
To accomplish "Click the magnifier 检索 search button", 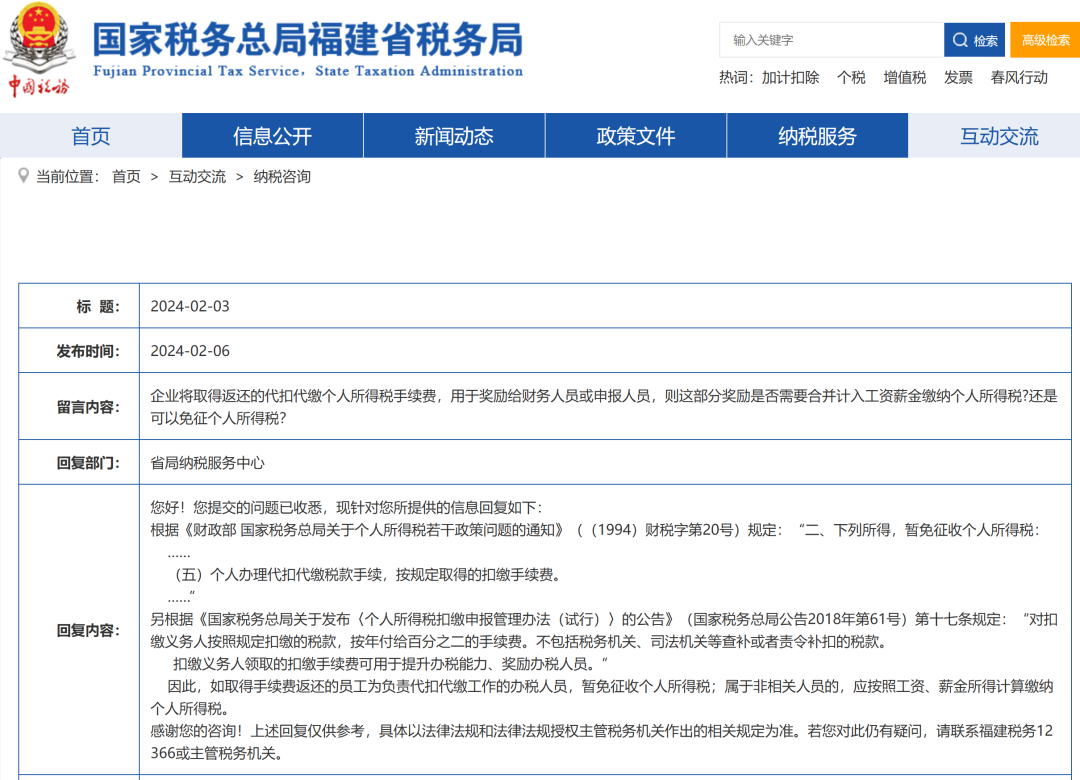I will 974,40.
